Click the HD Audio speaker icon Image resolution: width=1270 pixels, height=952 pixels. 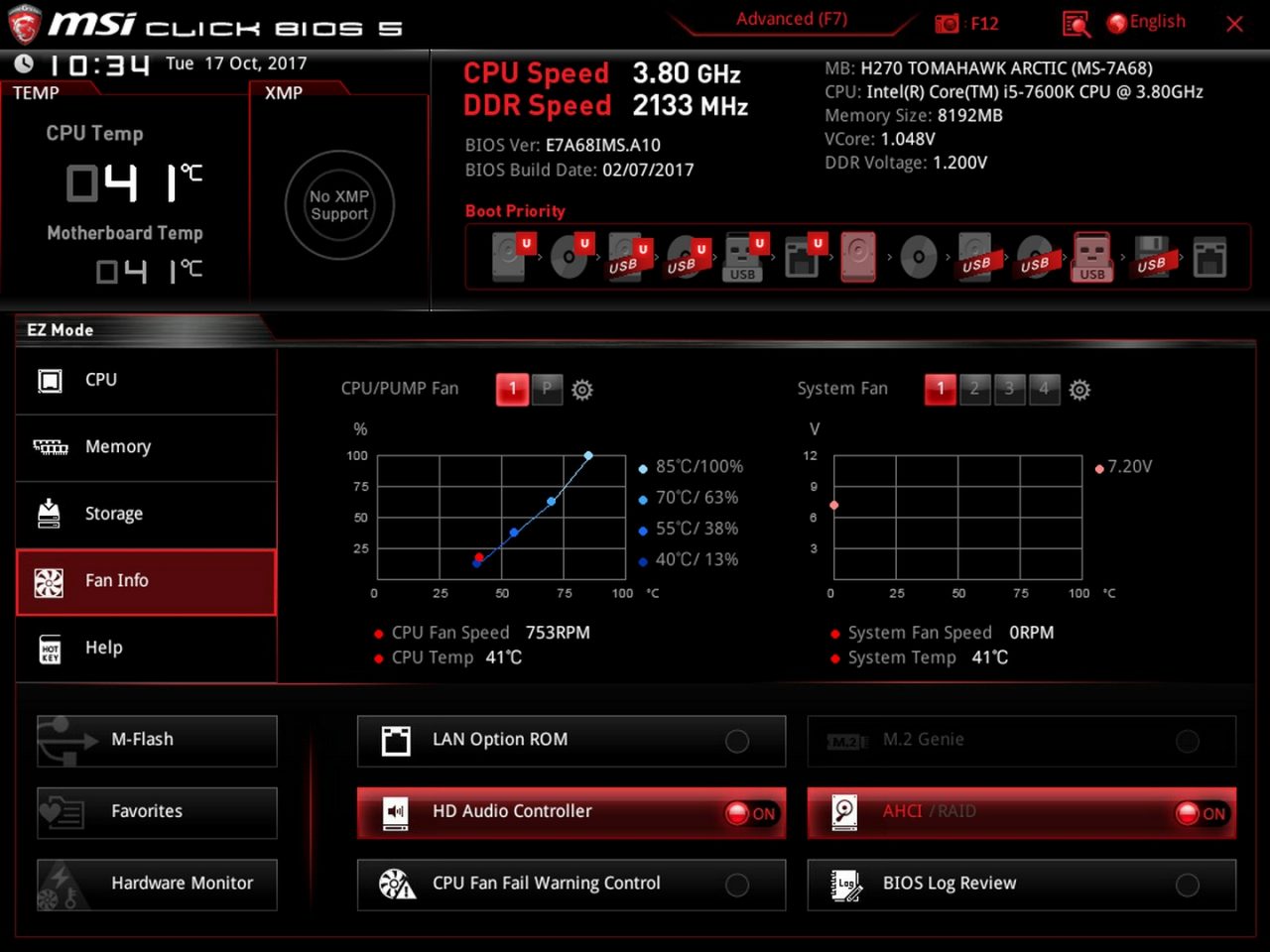pos(396,812)
